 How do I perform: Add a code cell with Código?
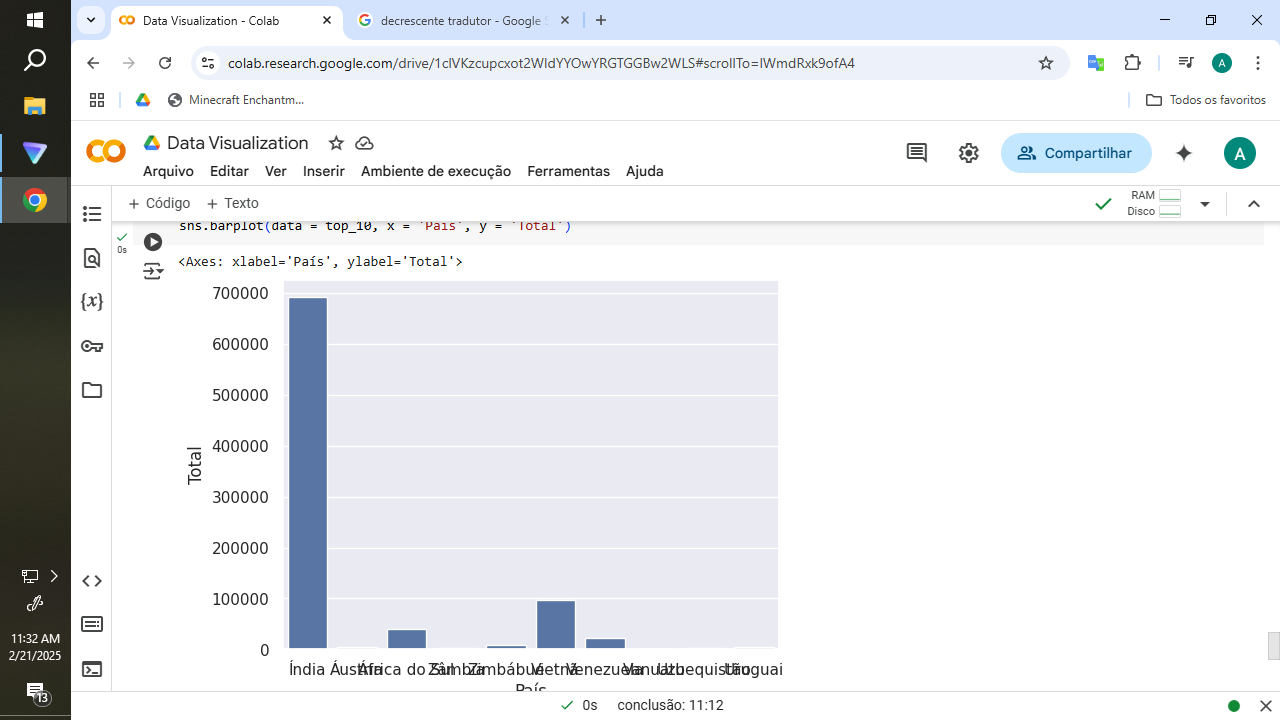[159, 203]
